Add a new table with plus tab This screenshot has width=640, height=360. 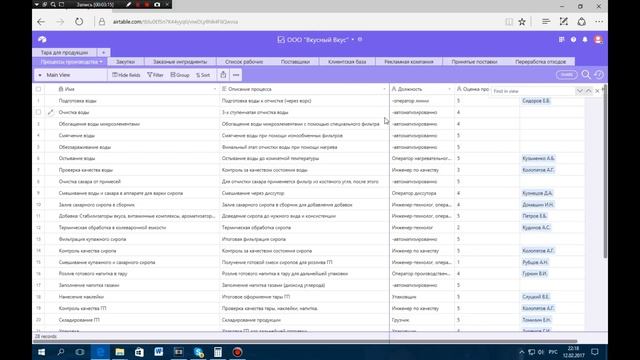tap(103, 52)
